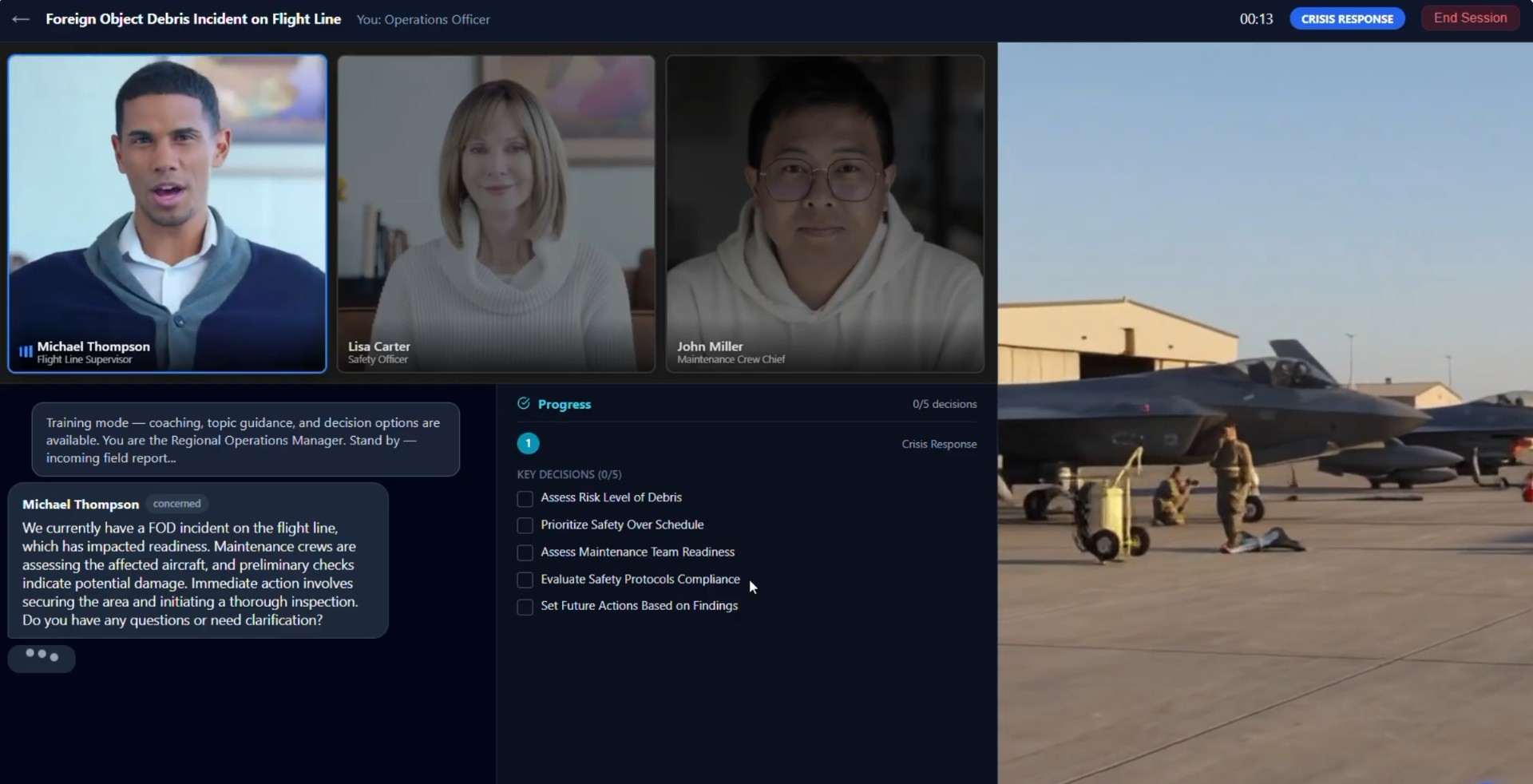Click the 00:13 session timer
The height and width of the screenshot is (784, 1533).
tap(1256, 19)
